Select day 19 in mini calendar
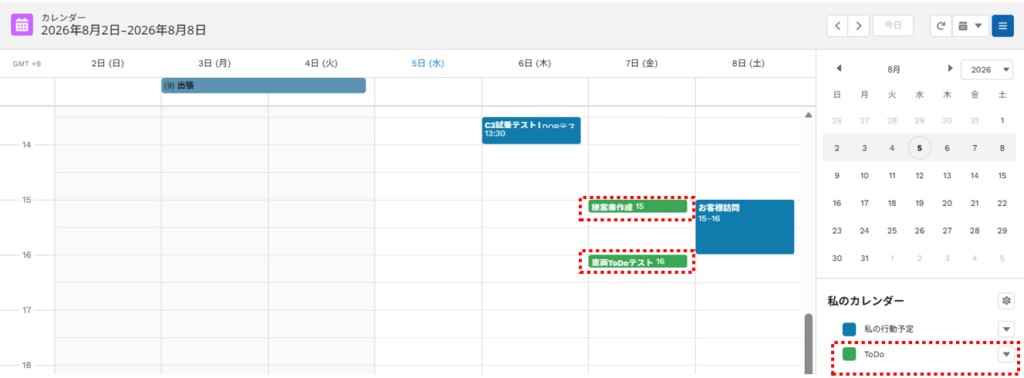 click(x=919, y=203)
